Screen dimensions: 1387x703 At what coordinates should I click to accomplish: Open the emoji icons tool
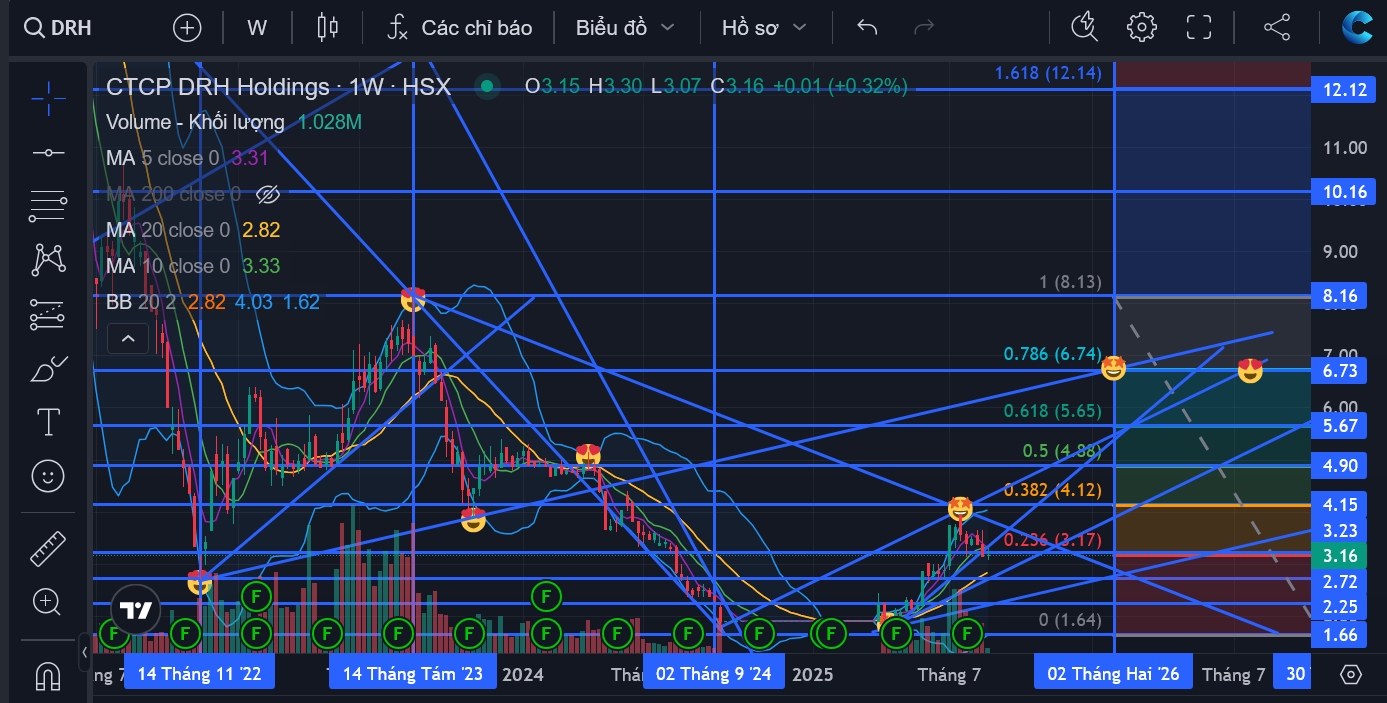(x=47, y=476)
